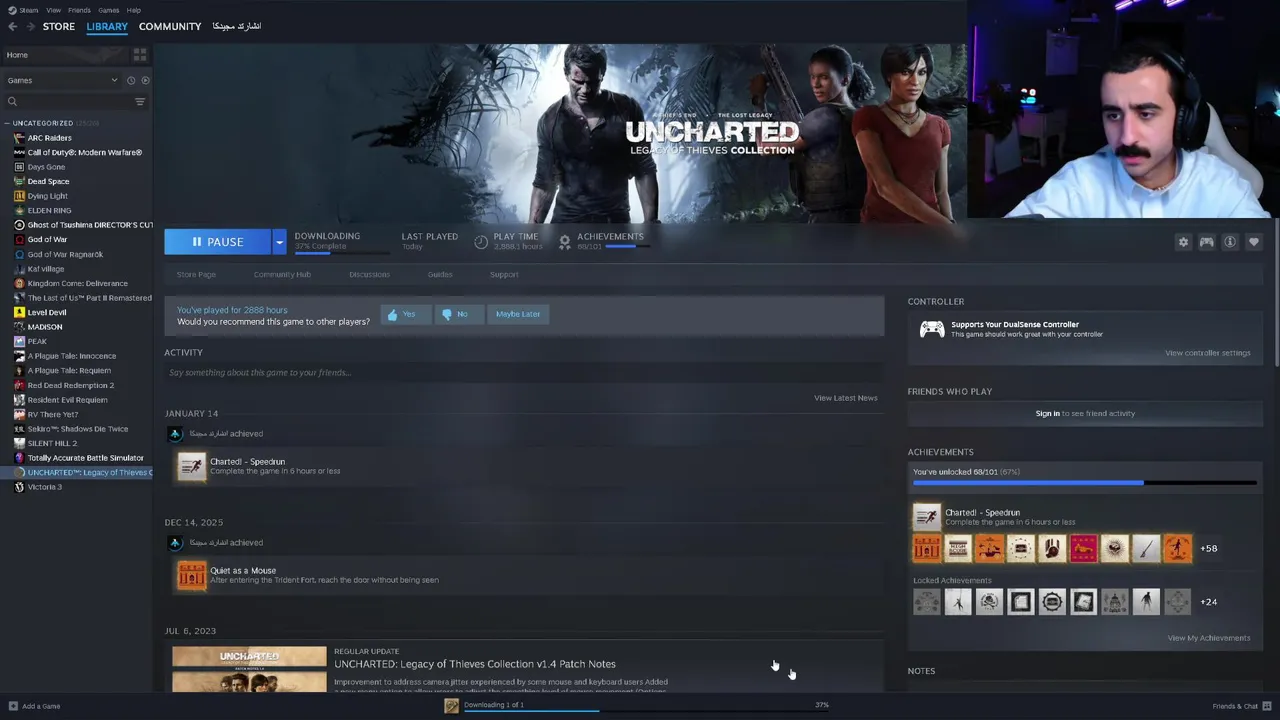Add game to favorites heart icon
The image size is (1280, 720).
point(1254,242)
